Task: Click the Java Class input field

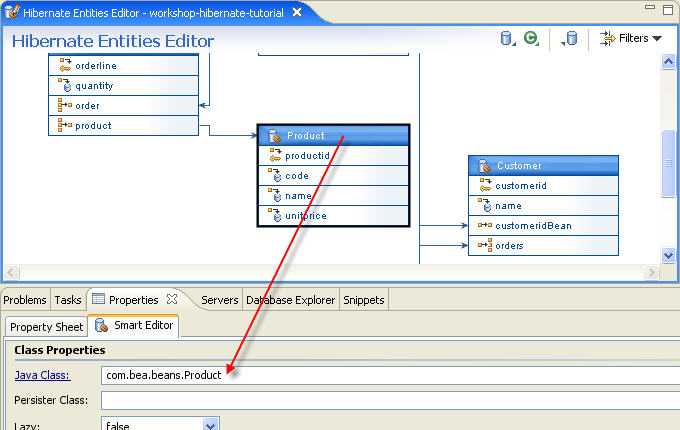Action: 390,375
